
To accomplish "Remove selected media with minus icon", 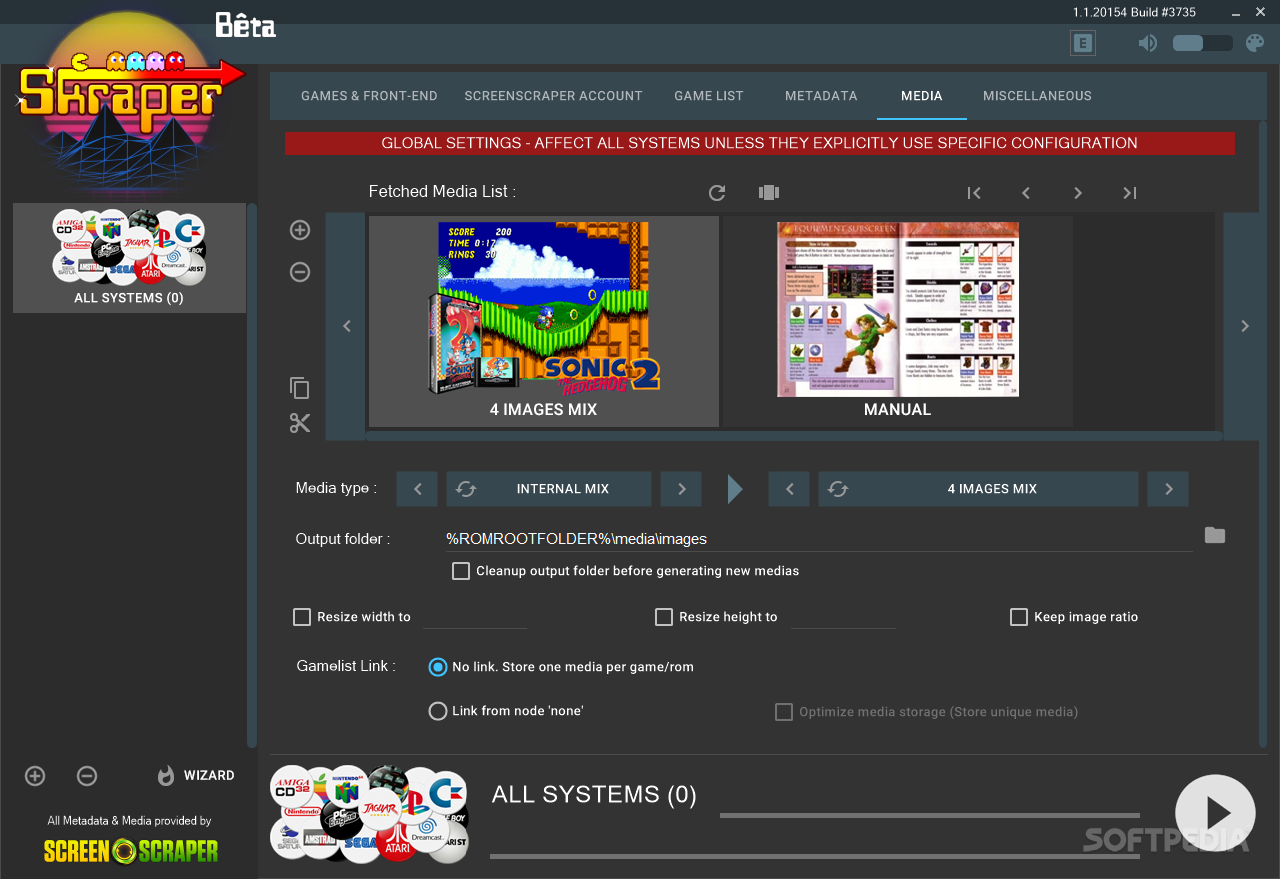I will click(x=300, y=272).
